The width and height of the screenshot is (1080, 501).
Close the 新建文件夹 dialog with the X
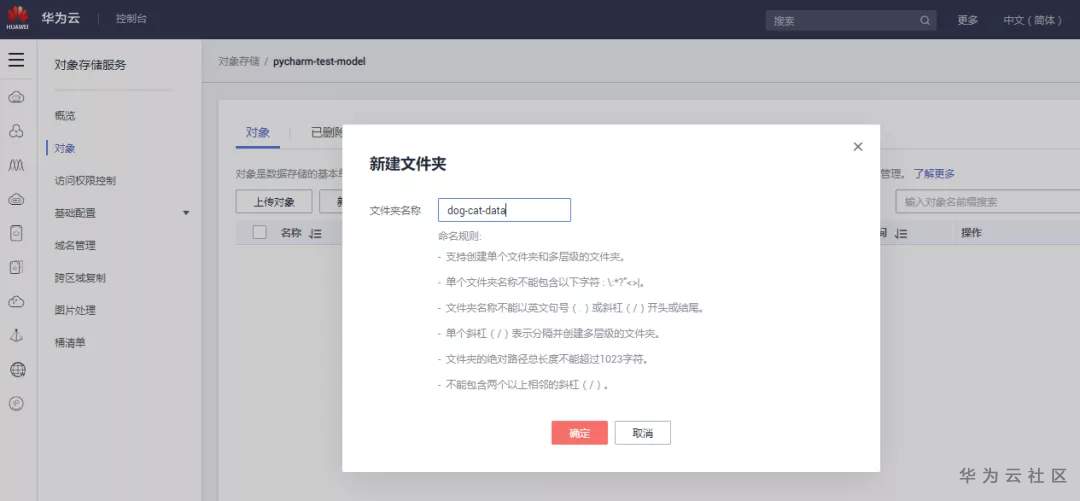click(858, 146)
